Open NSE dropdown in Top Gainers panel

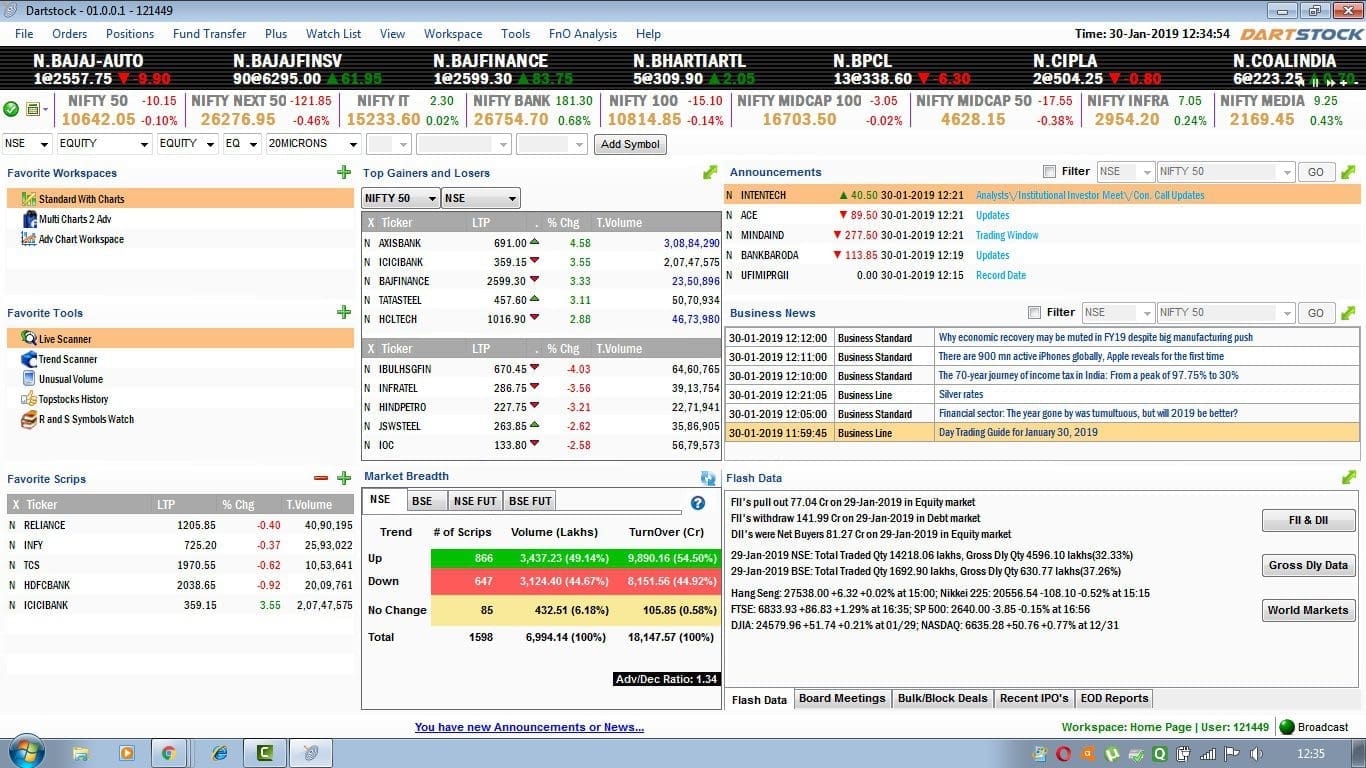(481, 198)
